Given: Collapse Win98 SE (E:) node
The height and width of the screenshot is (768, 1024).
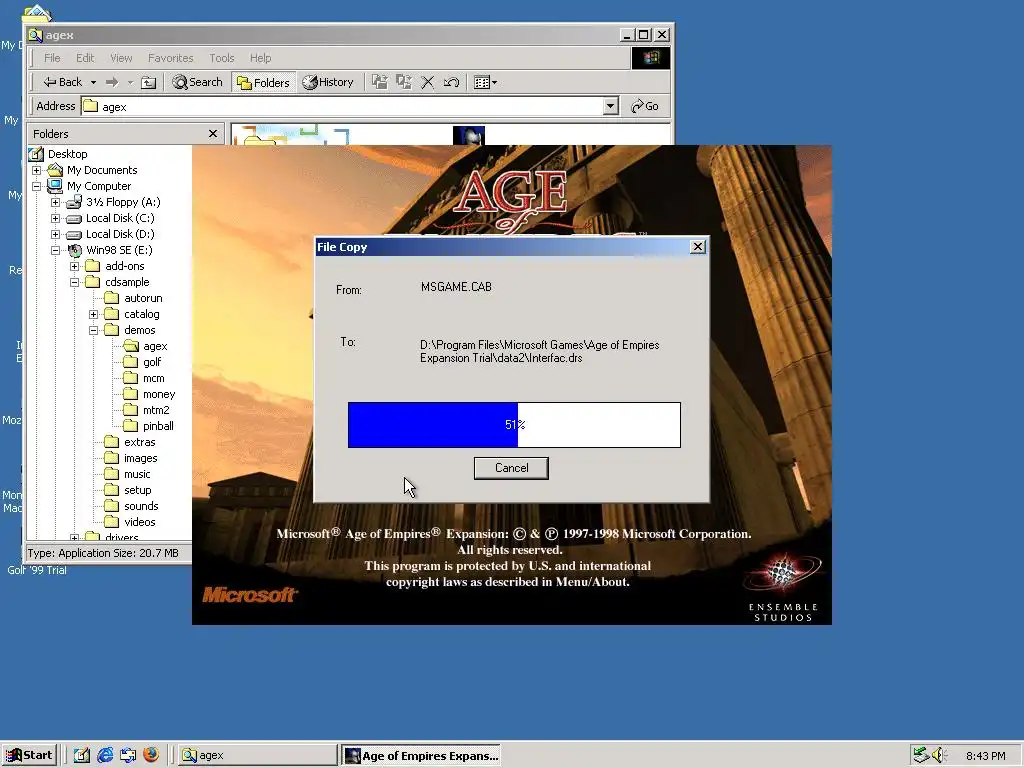Looking at the screenshot, I should click(x=56, y=250).
